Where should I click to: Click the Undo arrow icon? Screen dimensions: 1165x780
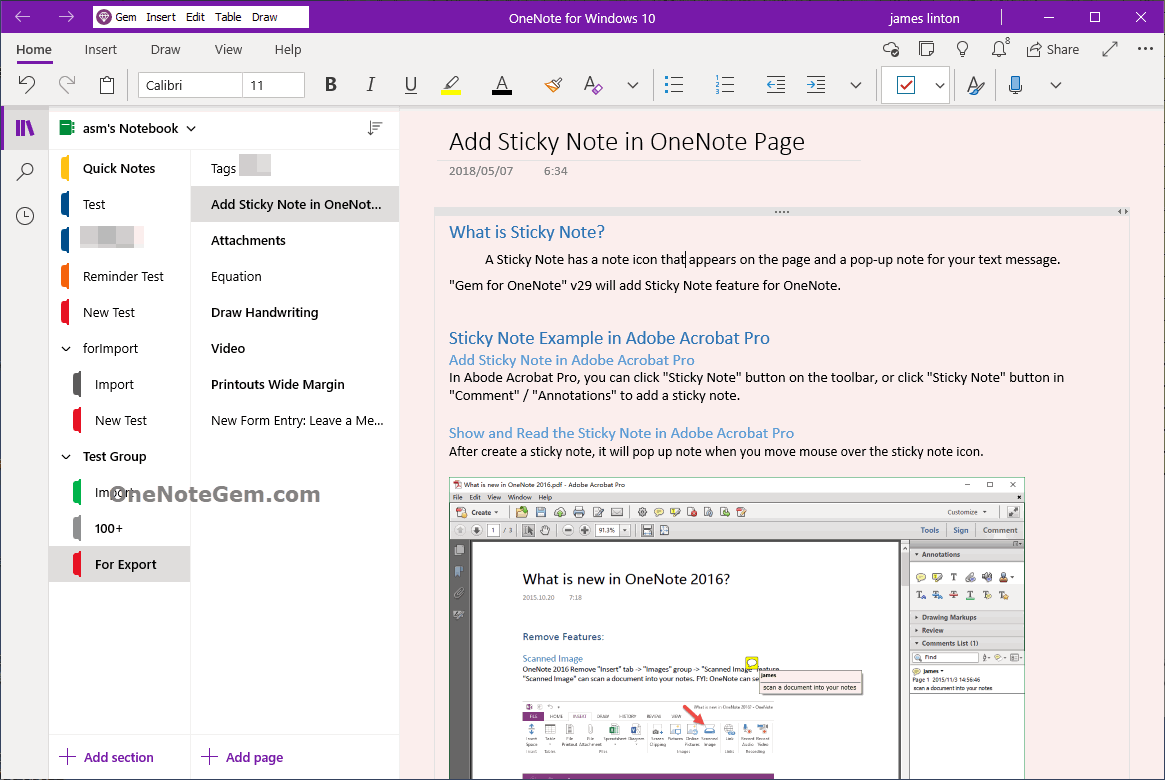(x=27, y=85)
